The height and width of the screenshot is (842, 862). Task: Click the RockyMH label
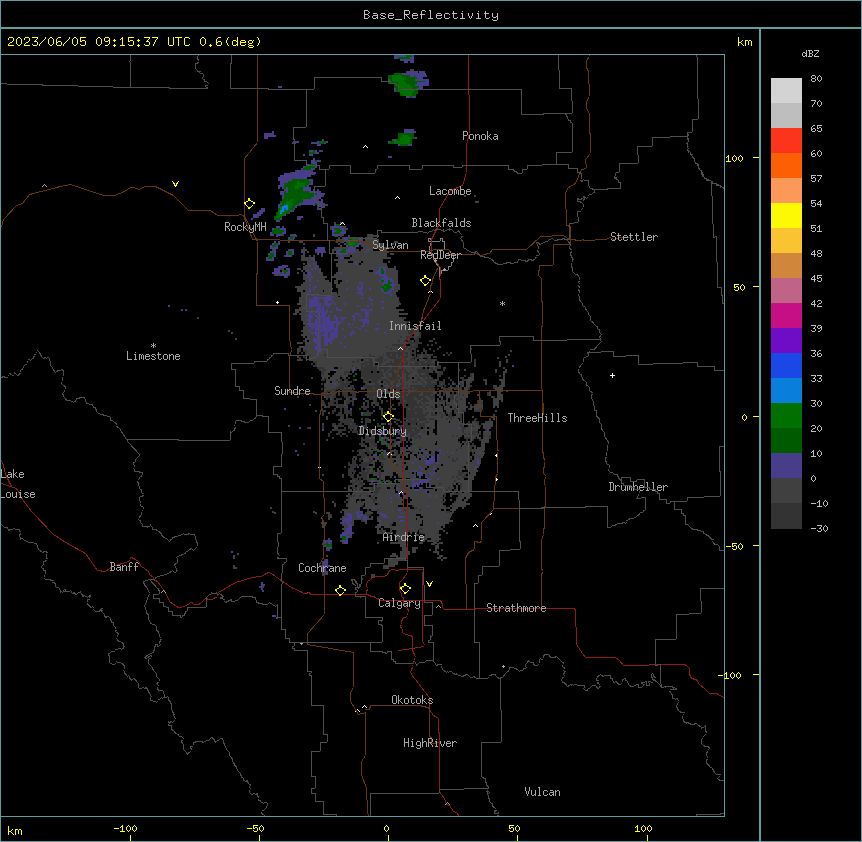click(245, 227)
